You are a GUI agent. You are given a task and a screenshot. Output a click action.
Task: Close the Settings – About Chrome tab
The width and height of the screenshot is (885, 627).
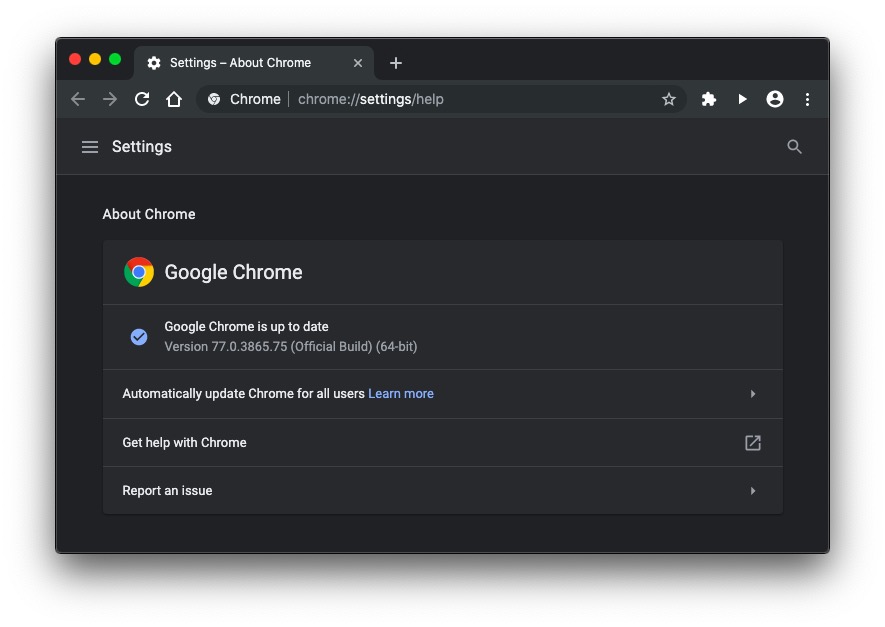click(x=358, y=63)
